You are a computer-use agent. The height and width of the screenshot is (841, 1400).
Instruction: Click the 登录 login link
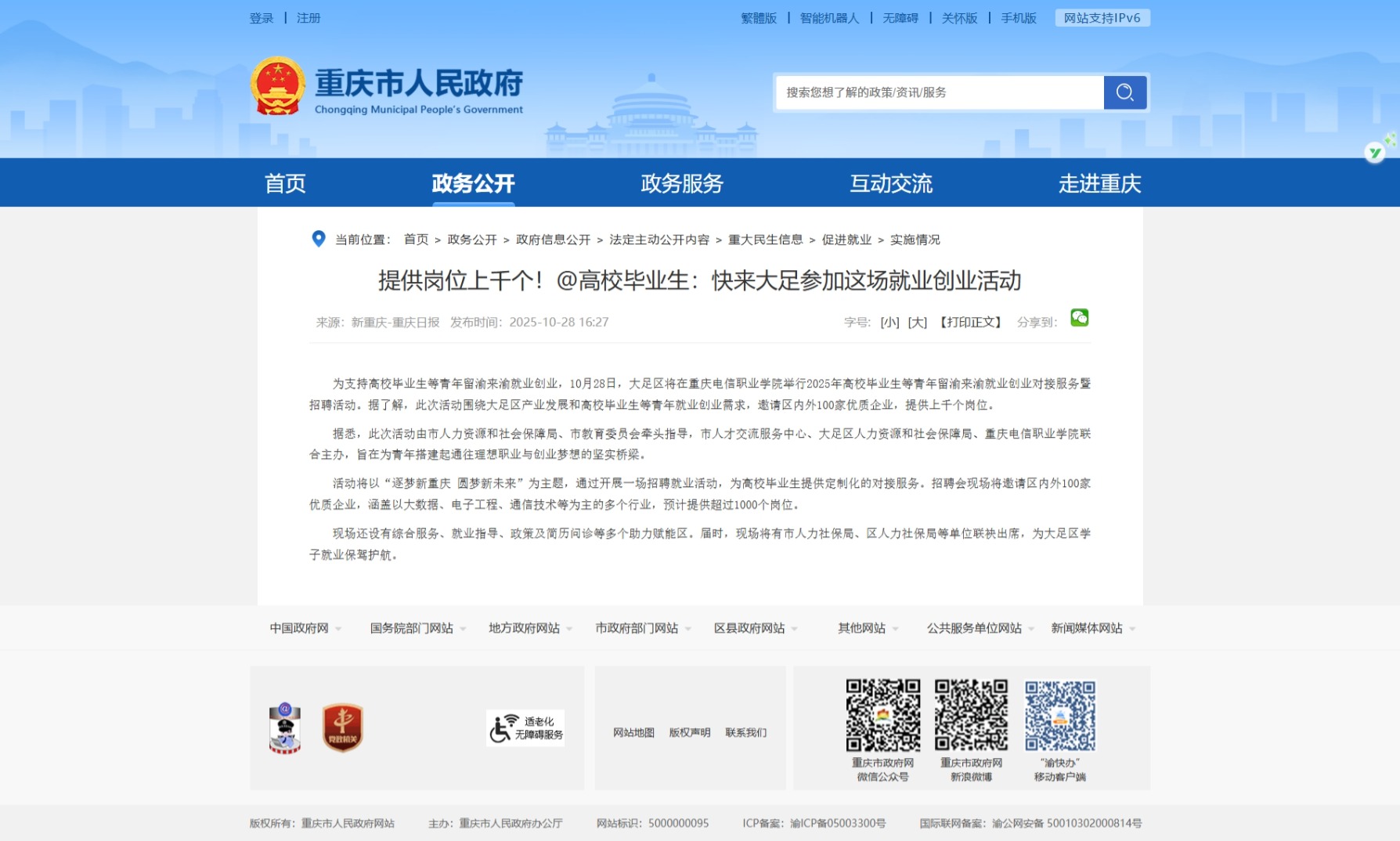[261, 17]
